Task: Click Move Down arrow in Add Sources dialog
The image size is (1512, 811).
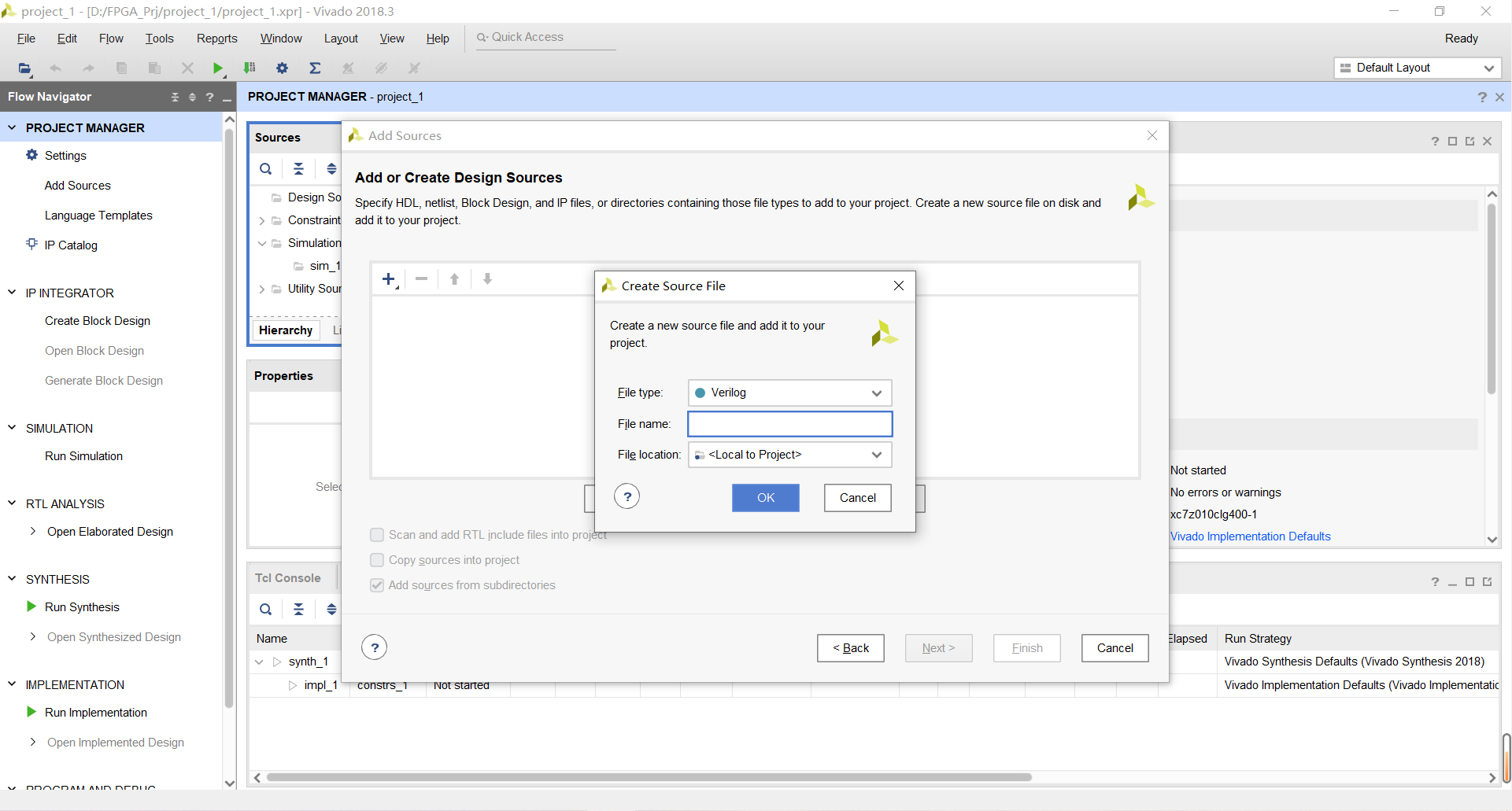Action: coord(487,278)
